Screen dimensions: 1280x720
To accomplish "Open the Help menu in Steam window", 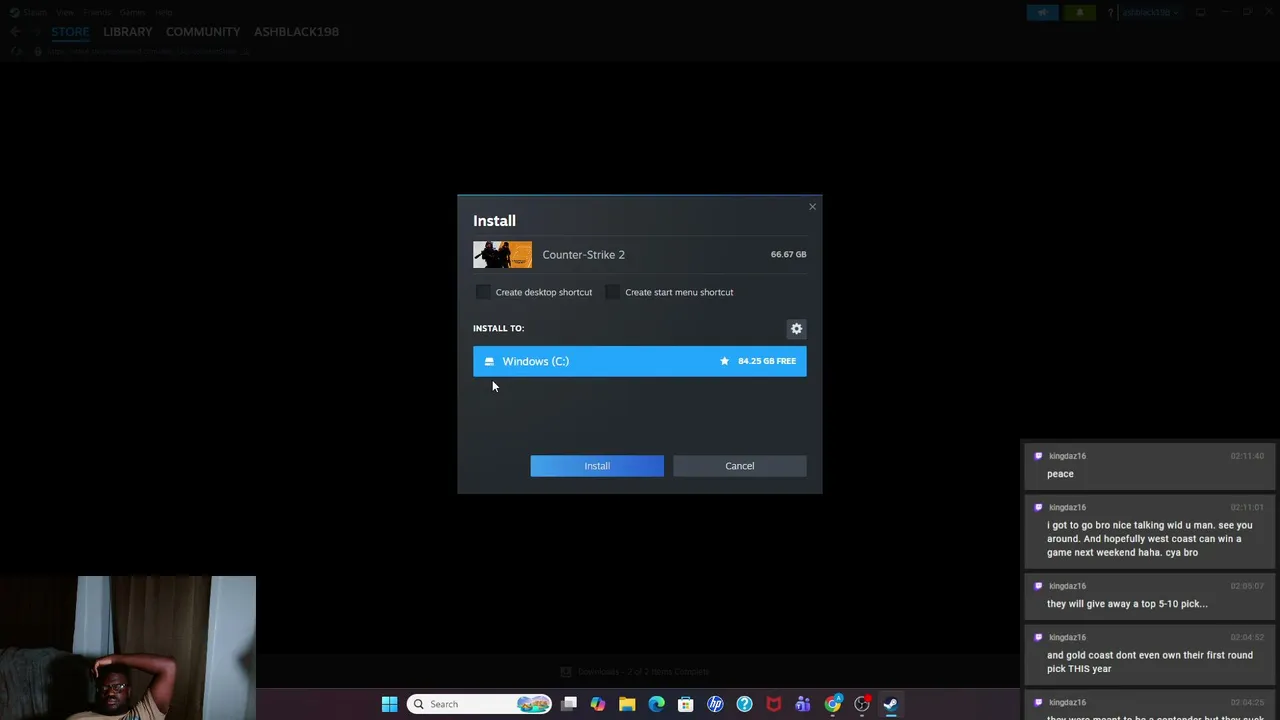I will tap(164, 12).
